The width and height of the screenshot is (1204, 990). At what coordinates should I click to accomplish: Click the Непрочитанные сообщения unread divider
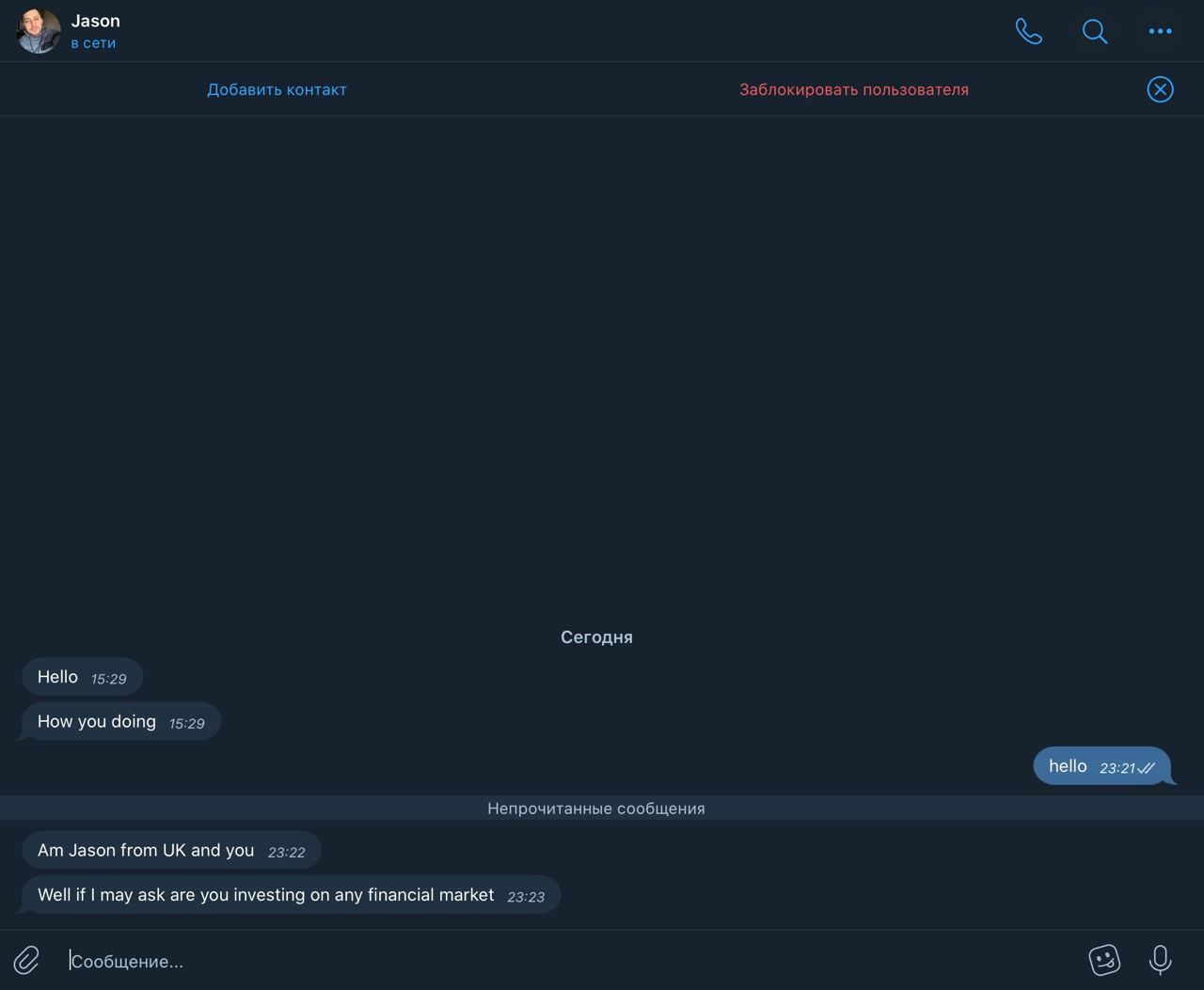coord(596,809)
